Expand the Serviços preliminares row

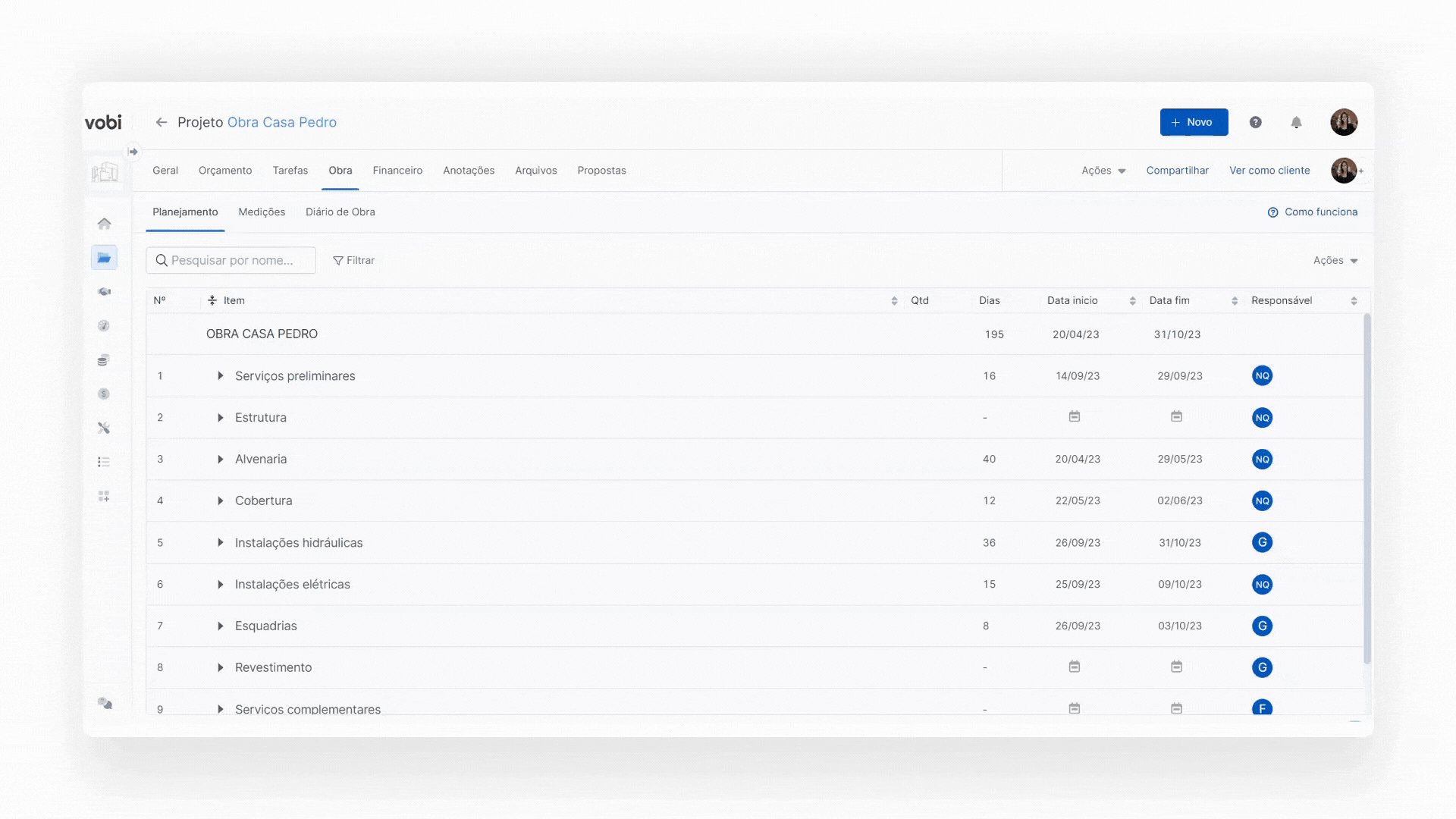coord(220,376)
